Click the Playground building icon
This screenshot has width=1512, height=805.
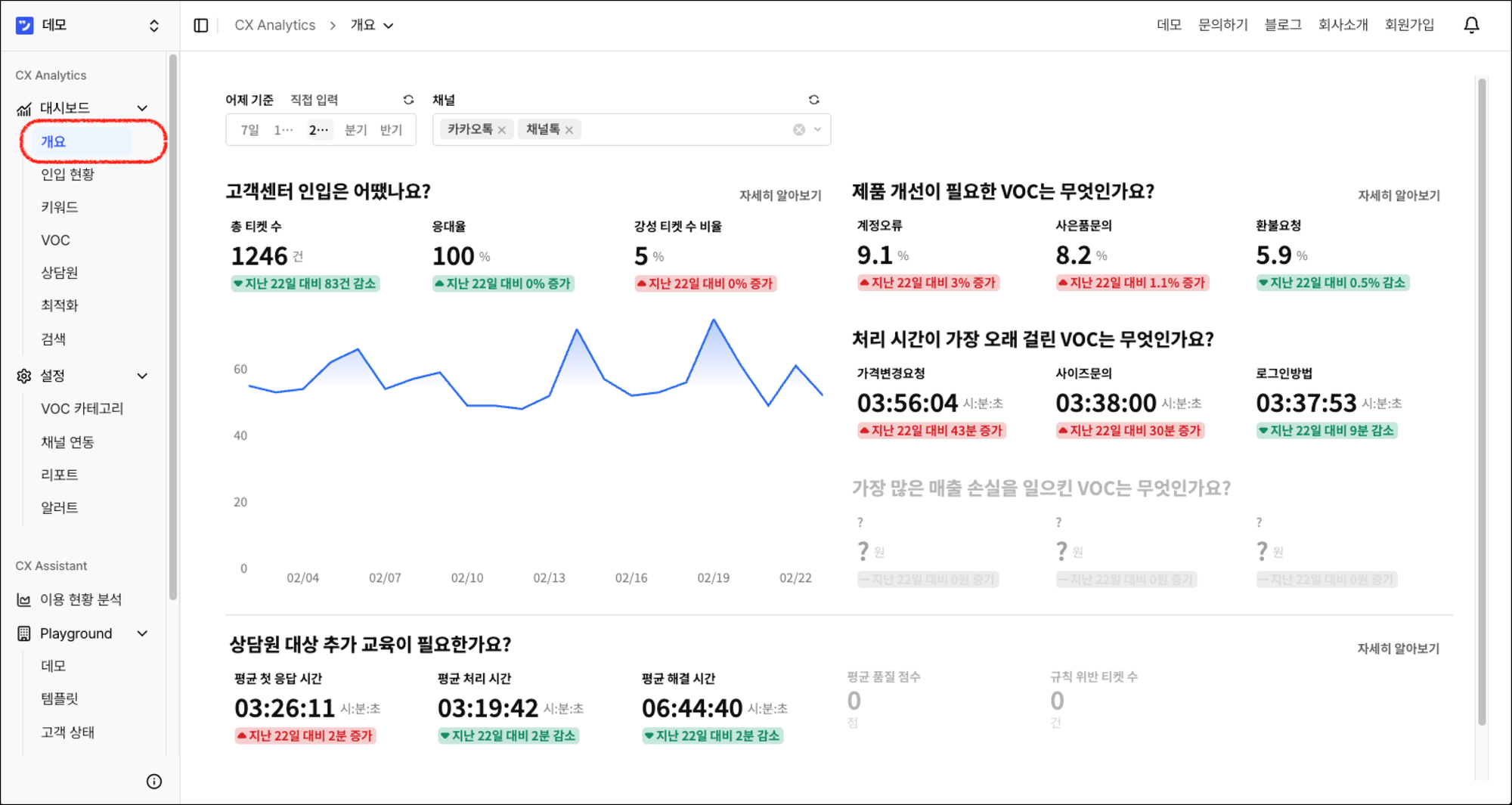tap(23, 633)
